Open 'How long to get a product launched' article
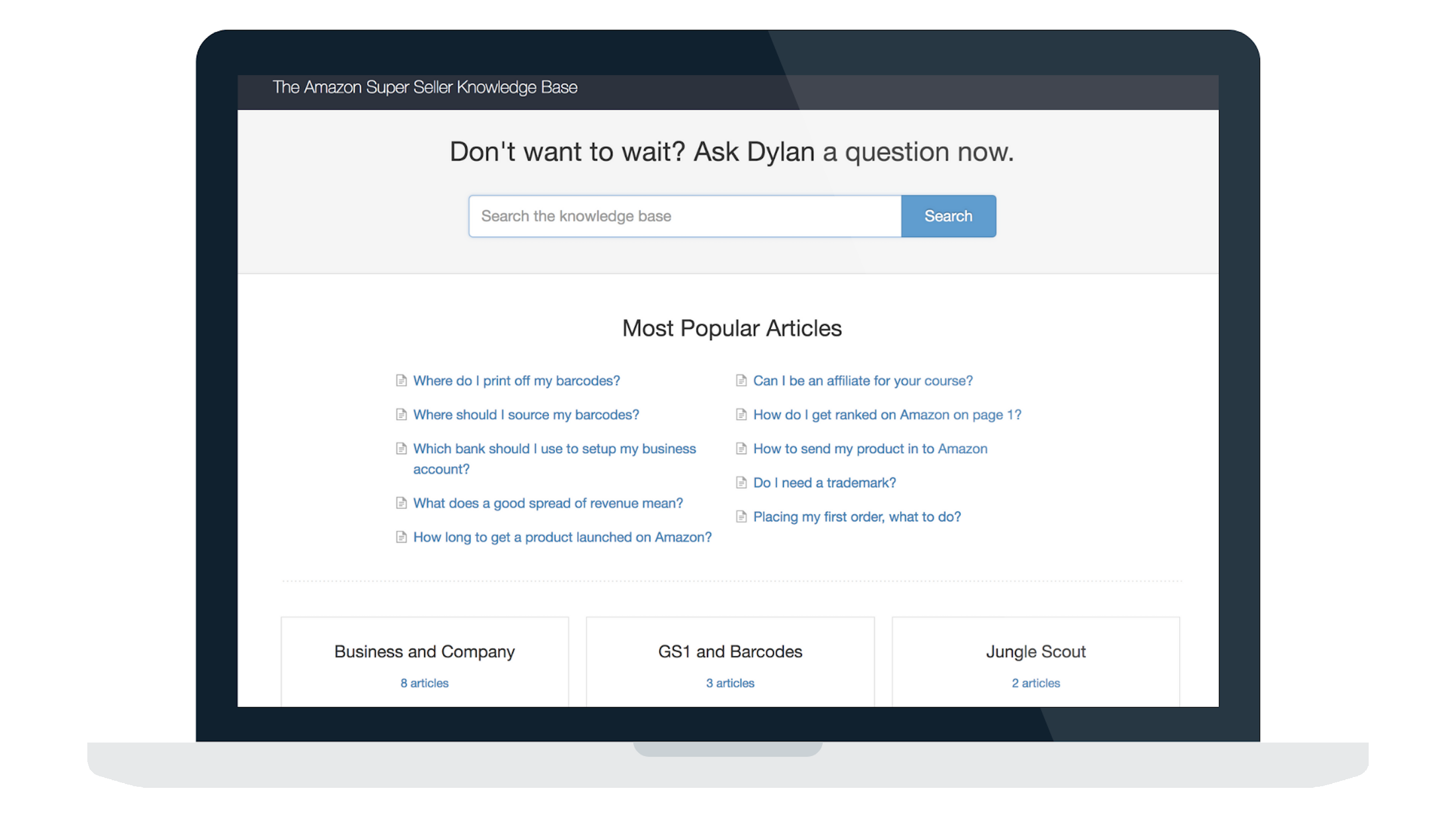 pyautogui.click(x=562, y=537)
